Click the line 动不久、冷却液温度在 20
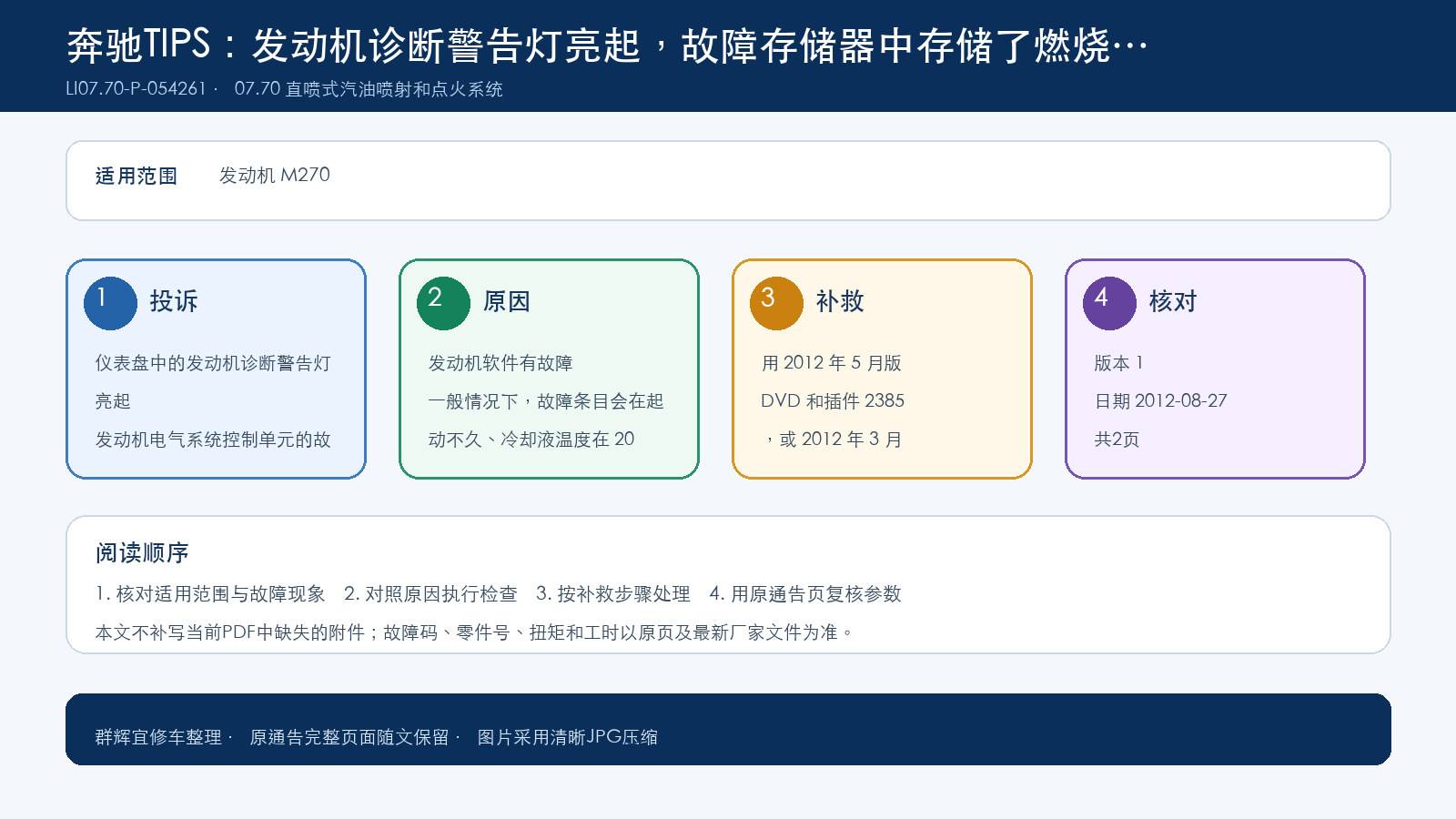Viewport: 1456px width, 819px height. pyautogui.click(x=531, y=440)
